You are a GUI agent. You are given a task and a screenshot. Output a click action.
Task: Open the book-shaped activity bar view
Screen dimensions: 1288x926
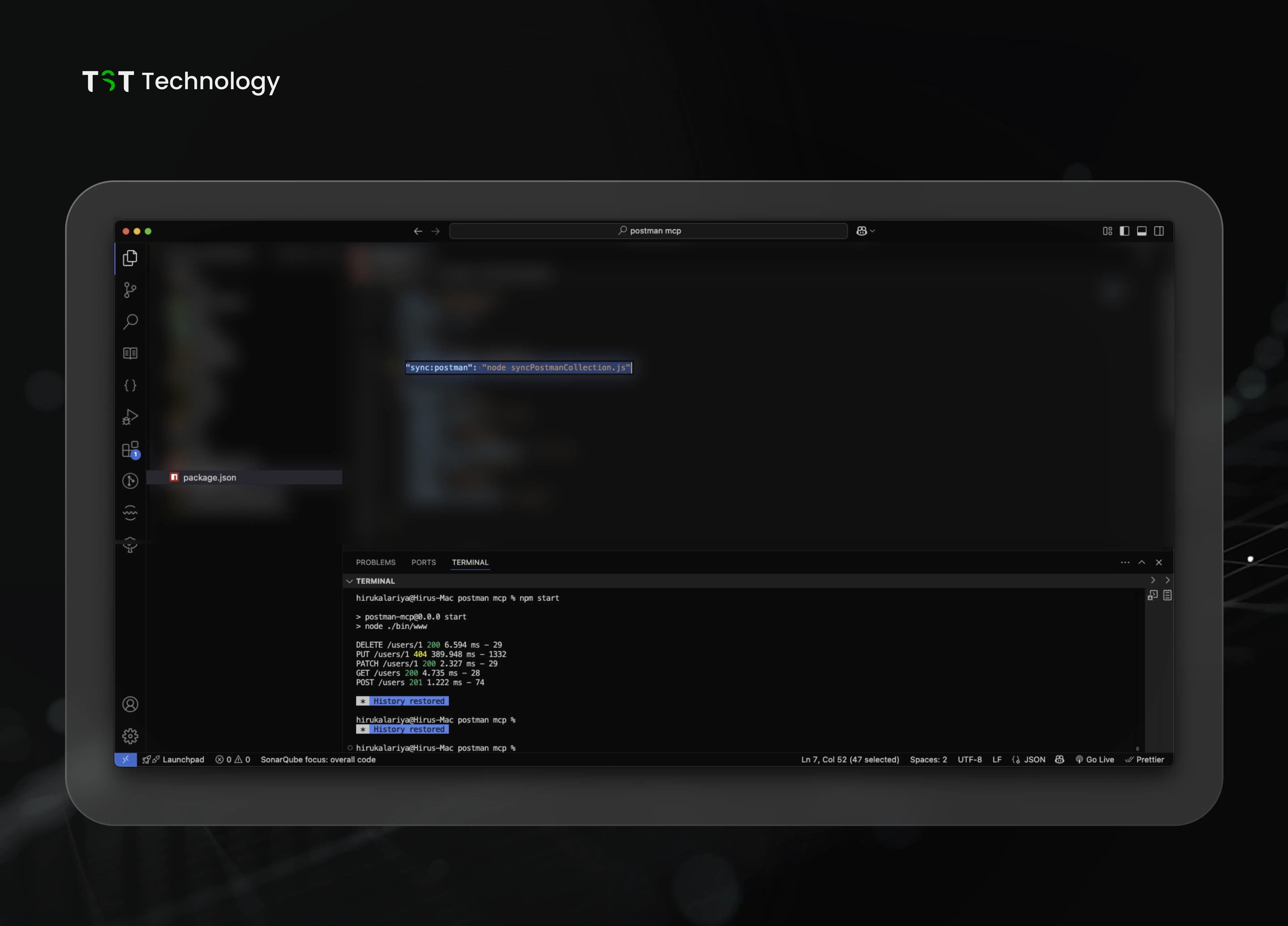coord(130,353)
